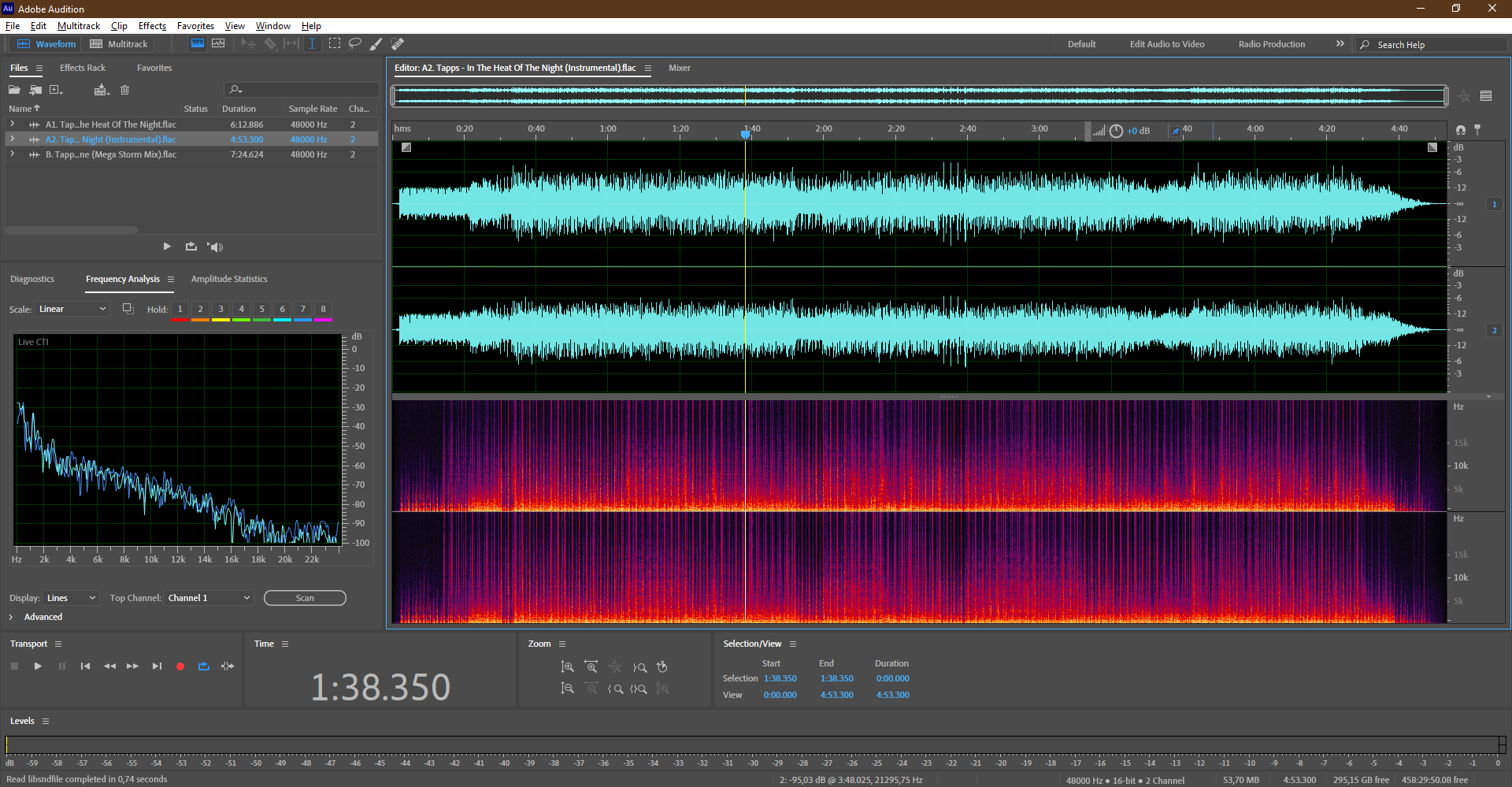The height and width of the screenshot is (787, 1512).
Task: Select the Time Selection tool
Action: tap(312, 43)
